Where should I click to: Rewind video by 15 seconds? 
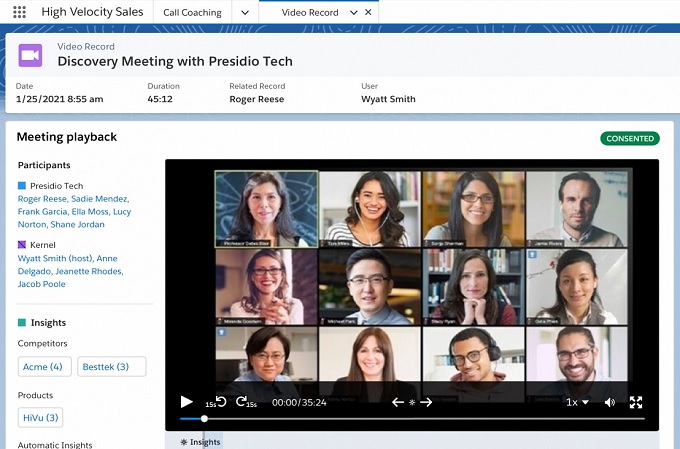click(x=220, y=402)
